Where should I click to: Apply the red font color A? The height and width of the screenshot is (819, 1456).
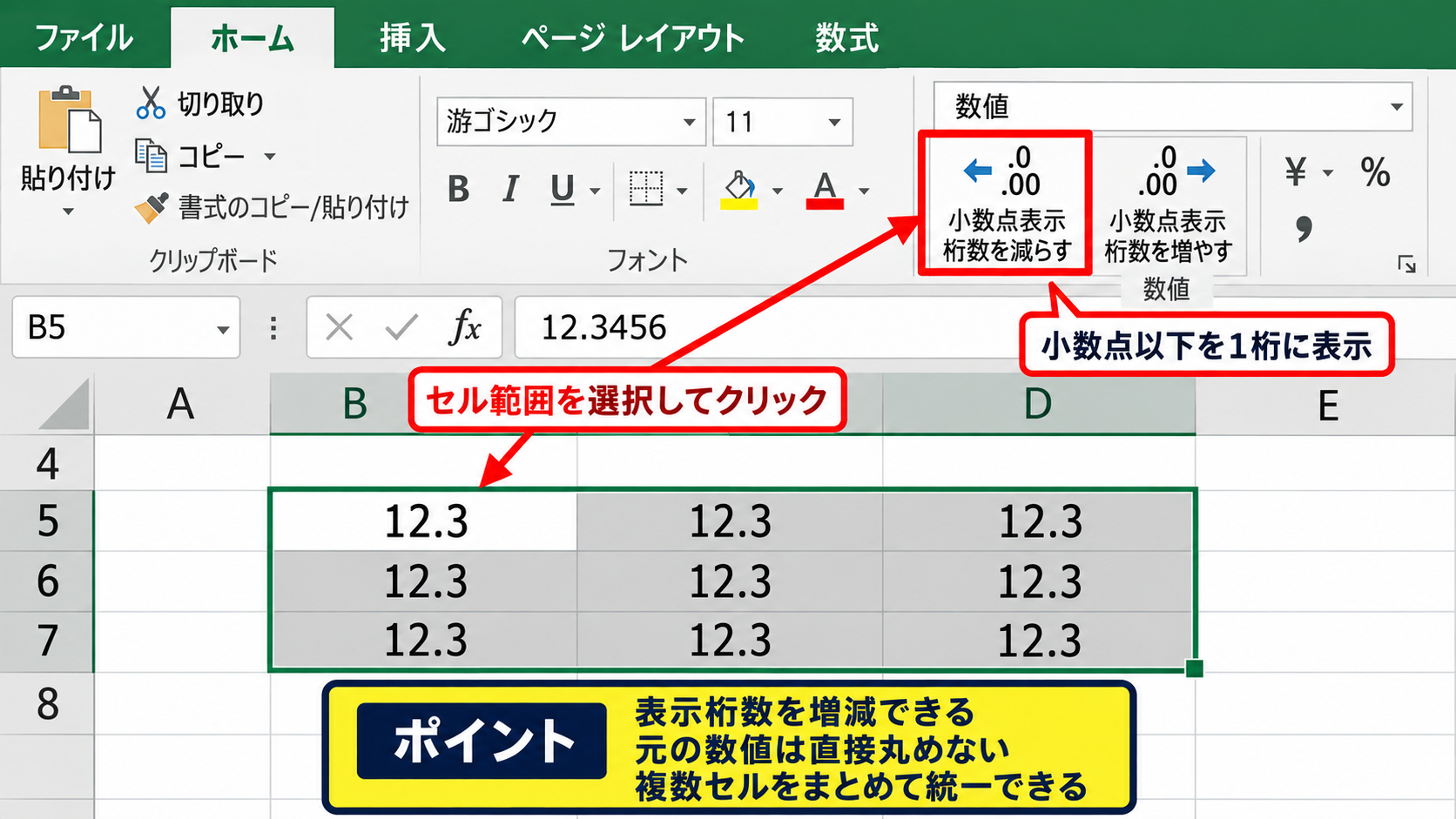825,189
